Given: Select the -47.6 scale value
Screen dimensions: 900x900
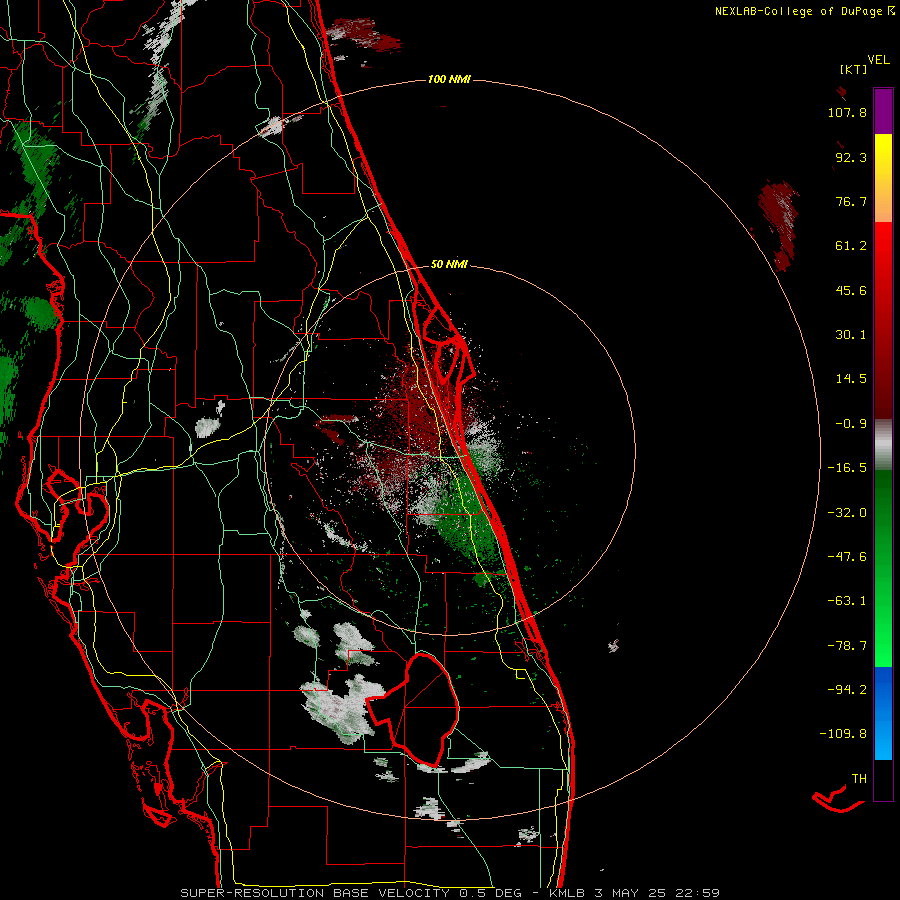Looking at the screenshot, I should point(847,557).
